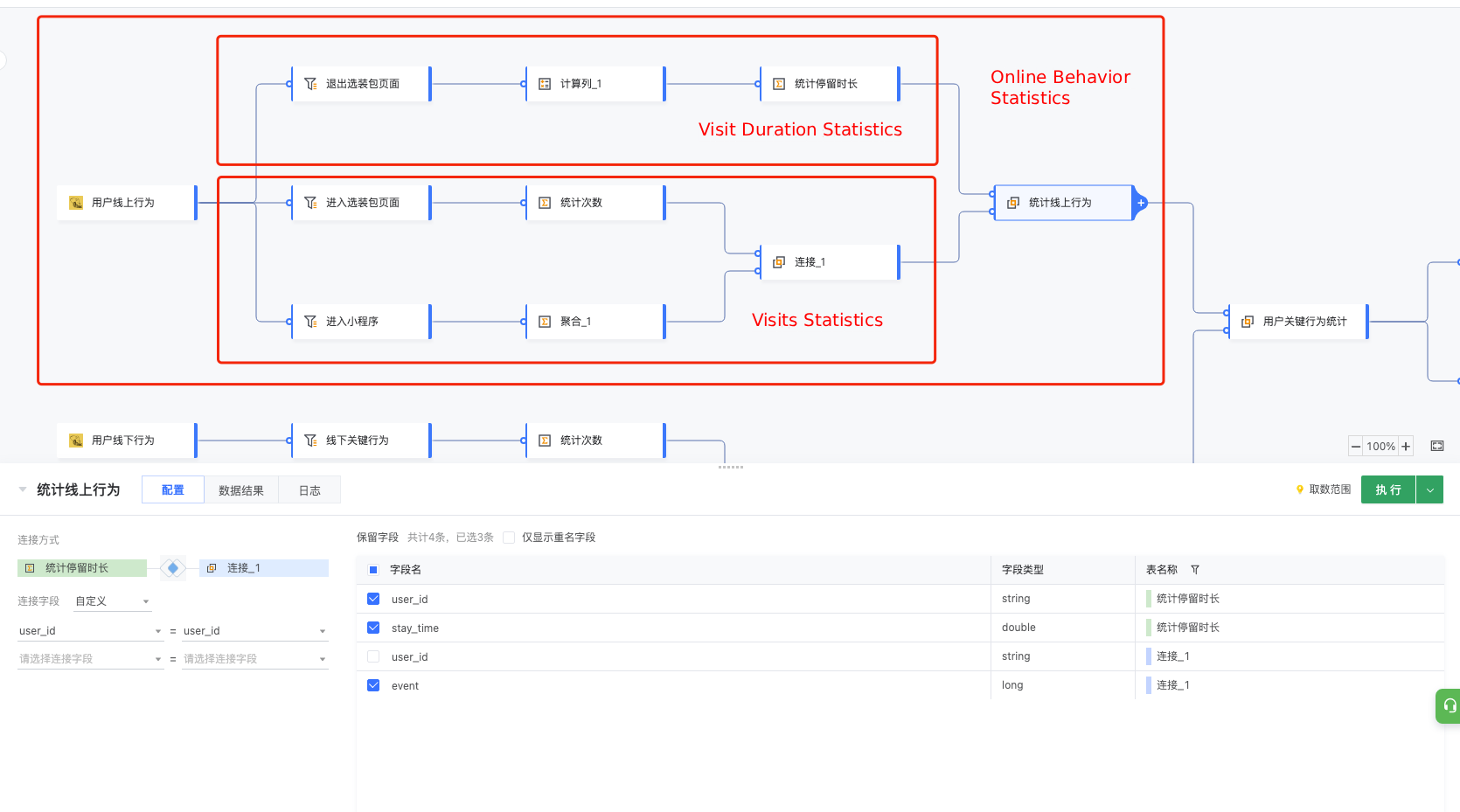Open the 自定义 join field dropdown

coord(113,601)
